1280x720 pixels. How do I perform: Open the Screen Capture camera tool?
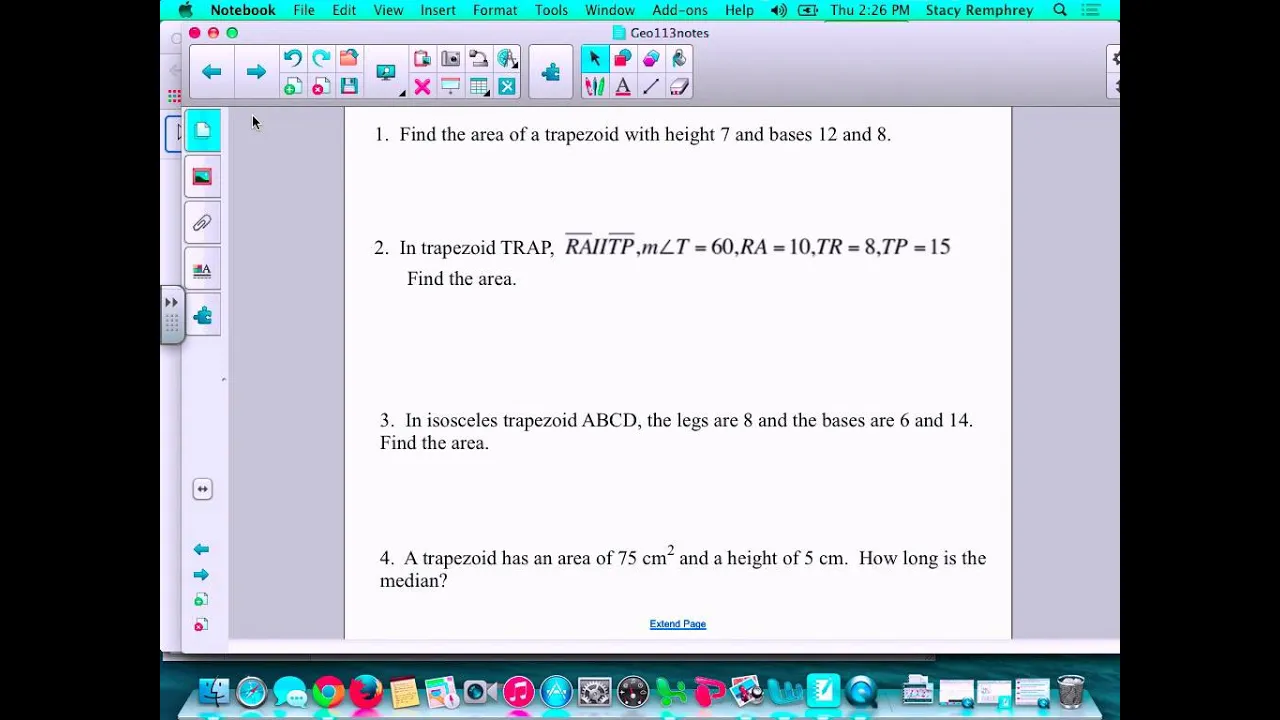coord(451,59)
